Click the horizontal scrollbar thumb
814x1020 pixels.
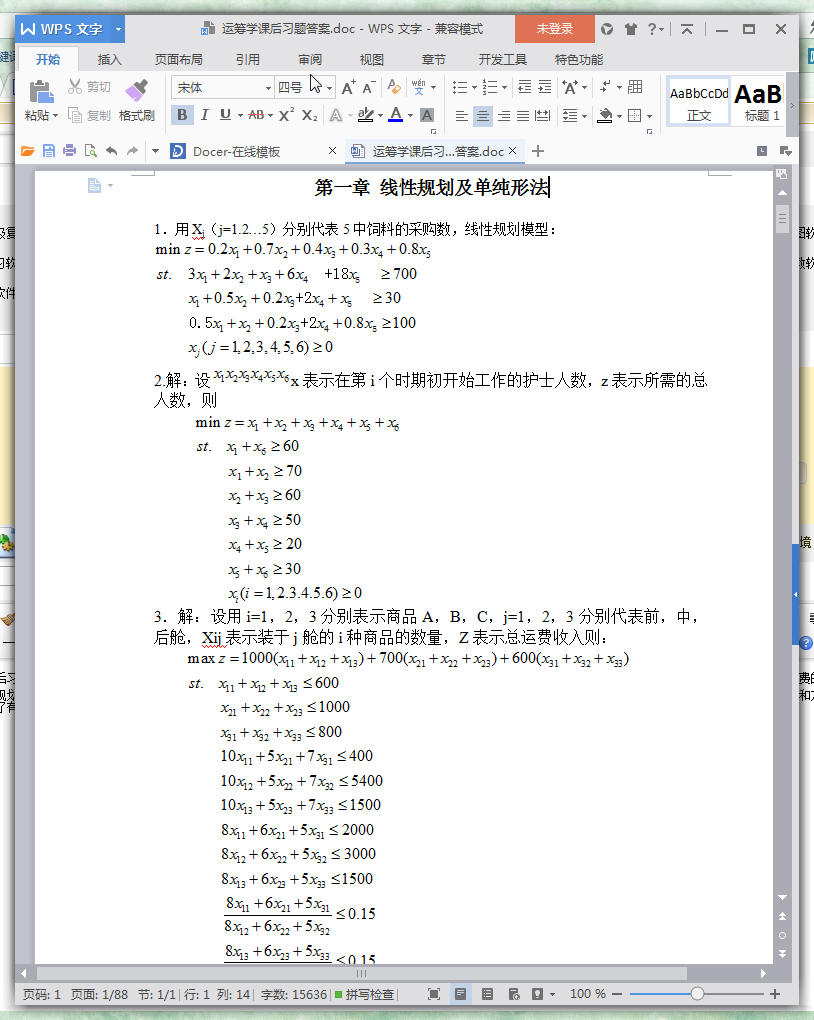coord(361,974)
